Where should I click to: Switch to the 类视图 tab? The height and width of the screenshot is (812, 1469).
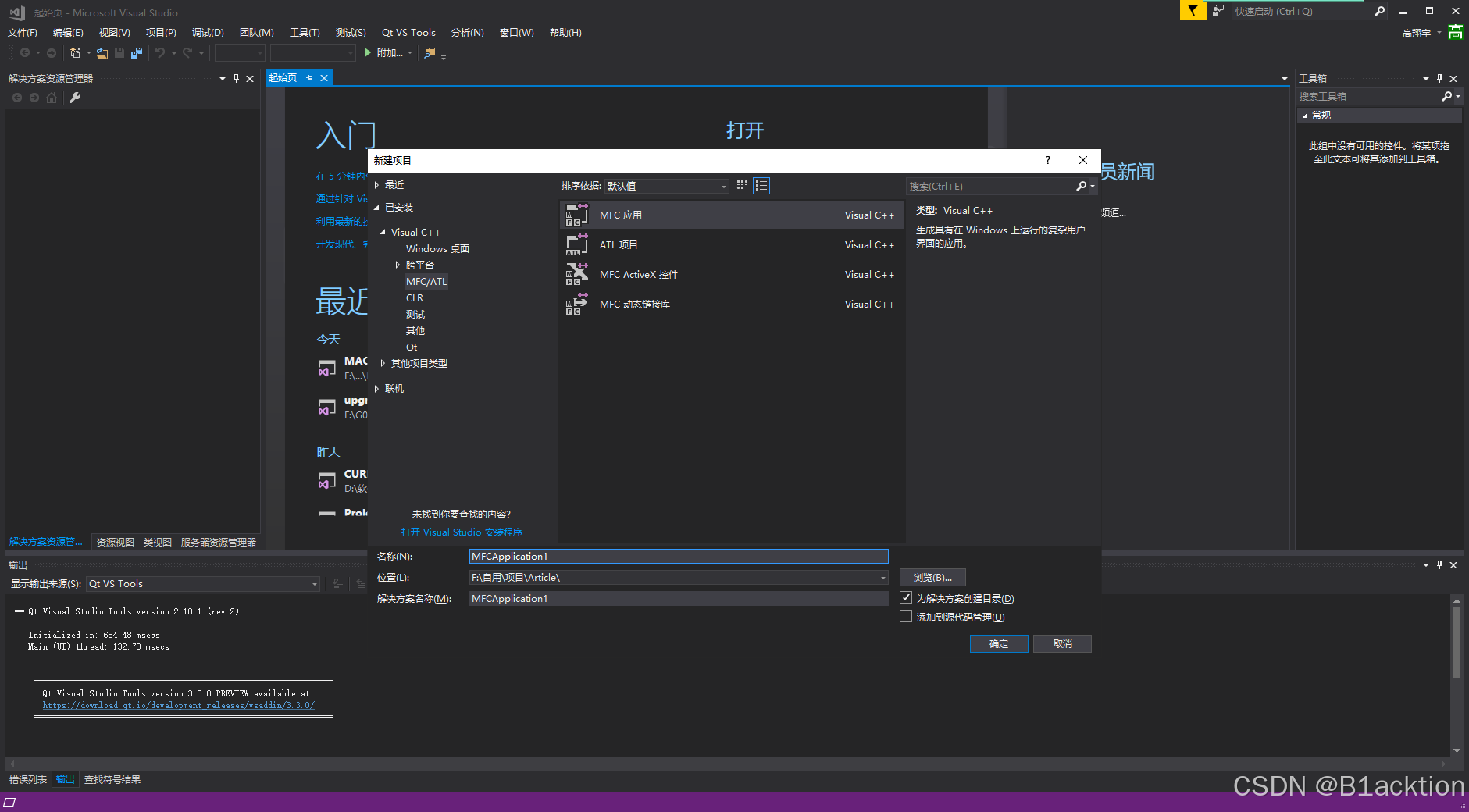[158, 542]
